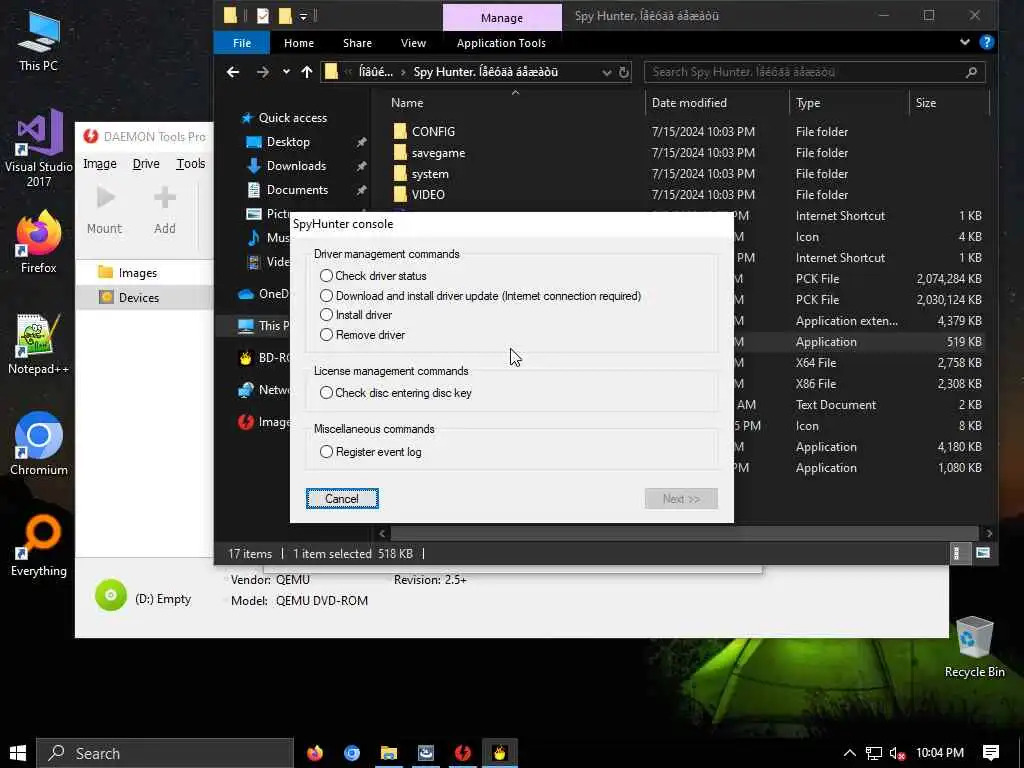Image resolution: width=1024 pixels, height=768 pixels.
Task: Select the VIDEO folder
Action: (x=428, y=195)
